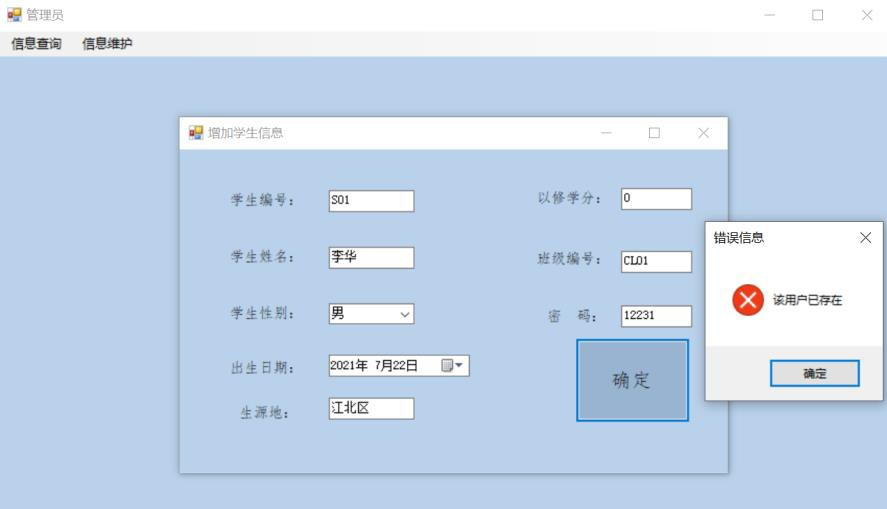Click the 管理员 window title icon

[x=14, y=15]
